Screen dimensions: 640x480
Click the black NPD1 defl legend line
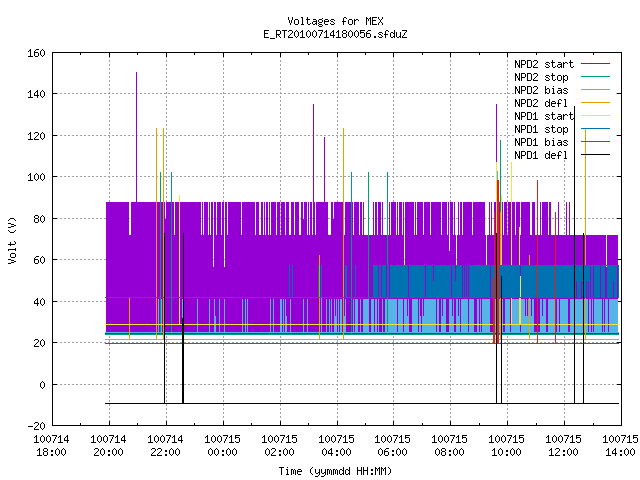point(595,155)
